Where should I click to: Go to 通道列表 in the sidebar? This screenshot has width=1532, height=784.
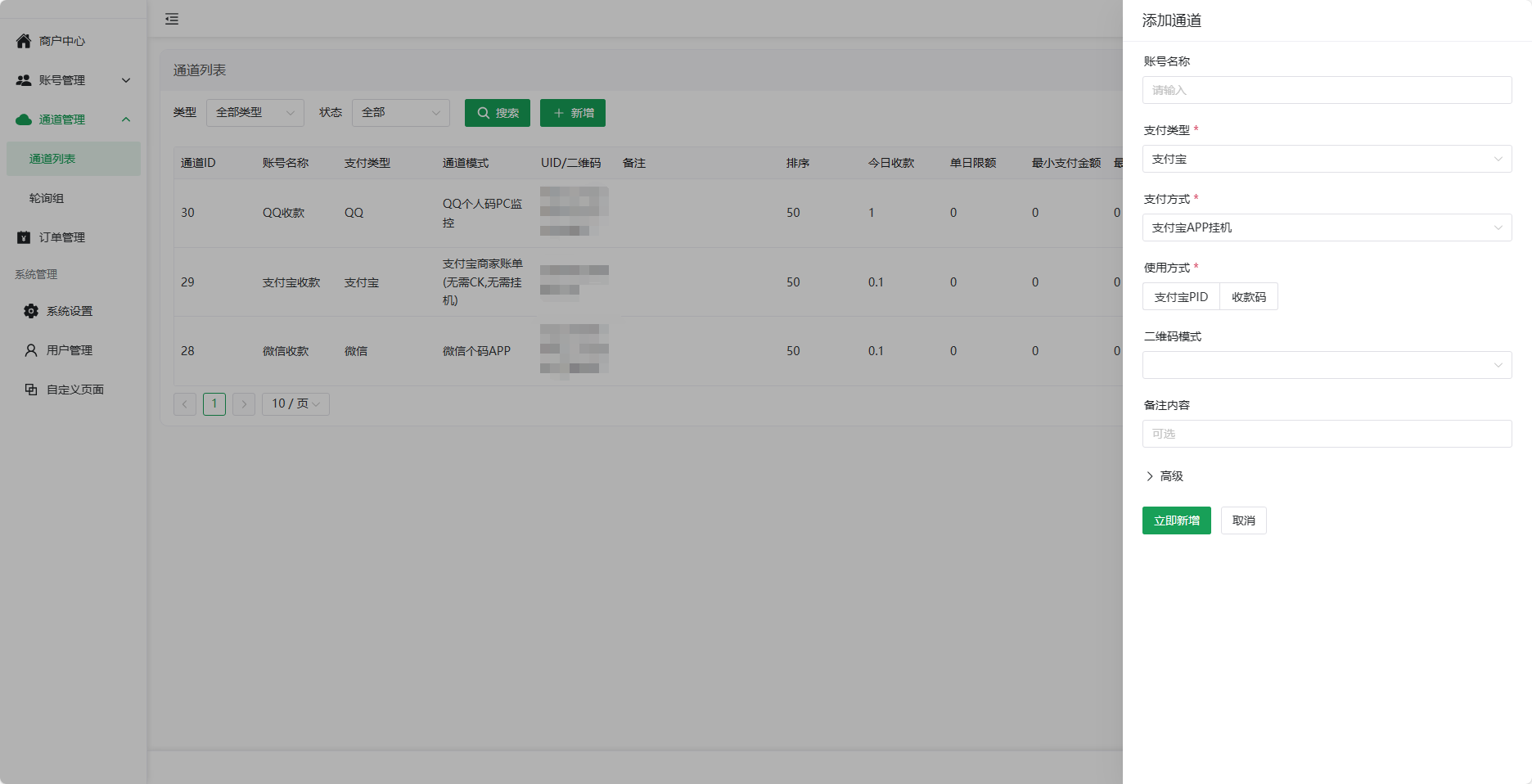52,159
